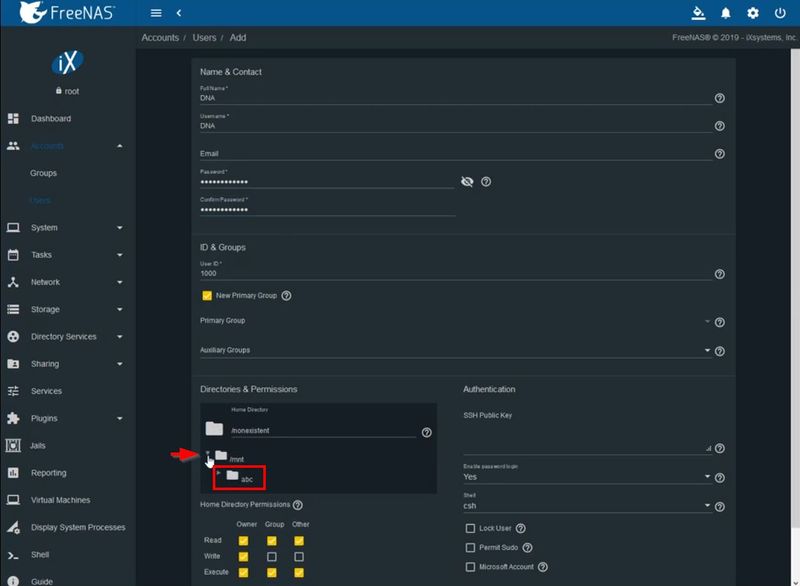Collapse the sidebar using the hamburger icon
The height and width of the screenshot is (586, 800).
(155, 13)
